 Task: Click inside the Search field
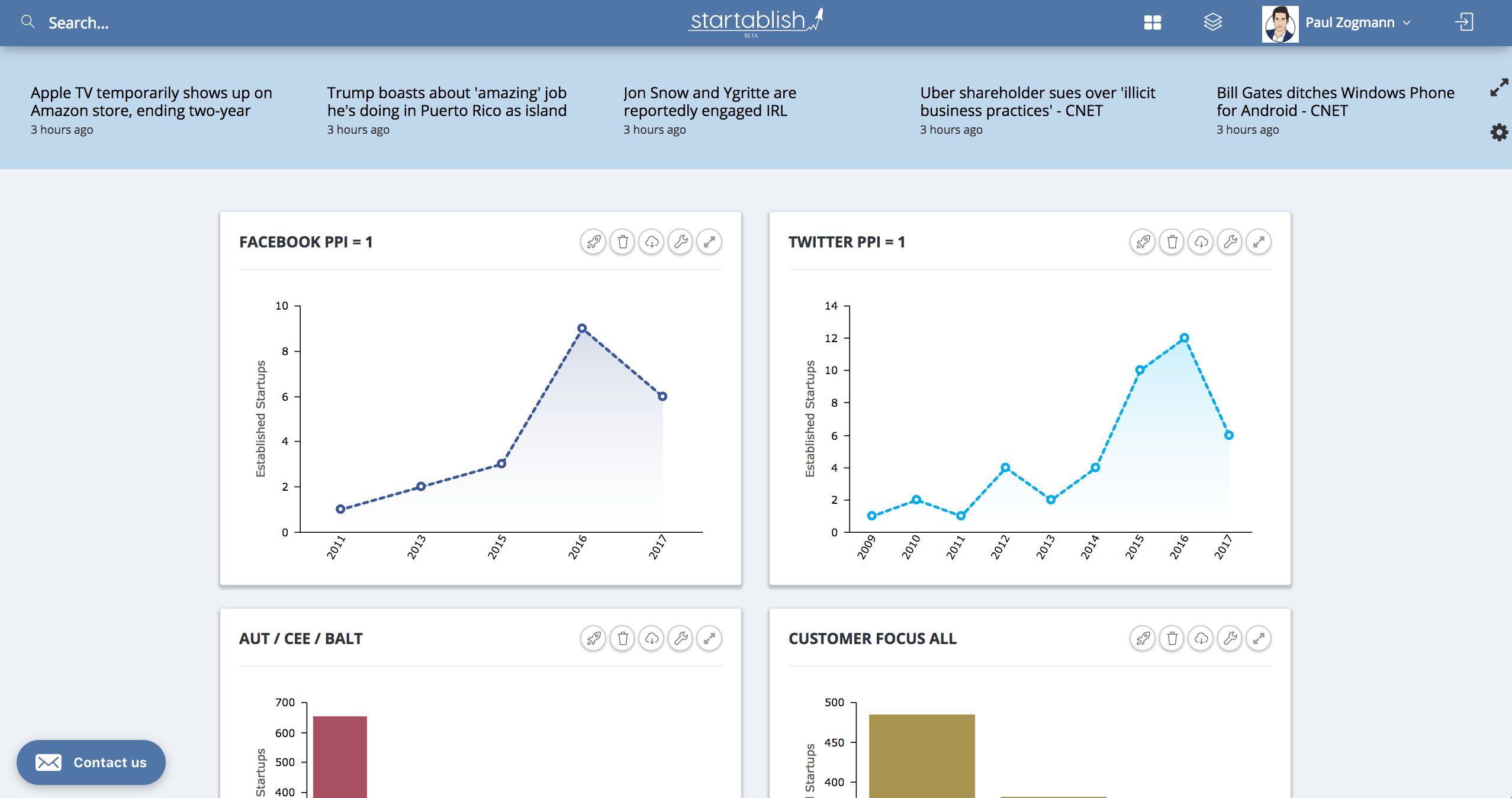78,22
